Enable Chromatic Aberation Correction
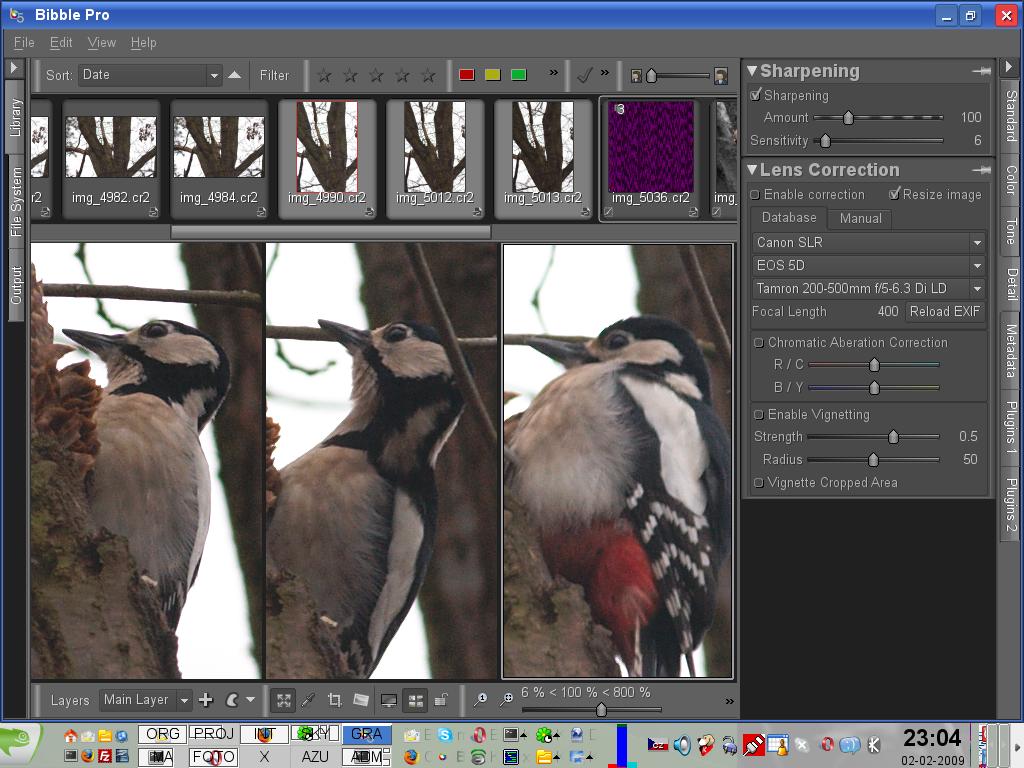The image size is (1024, 768). tap(759, 343)
